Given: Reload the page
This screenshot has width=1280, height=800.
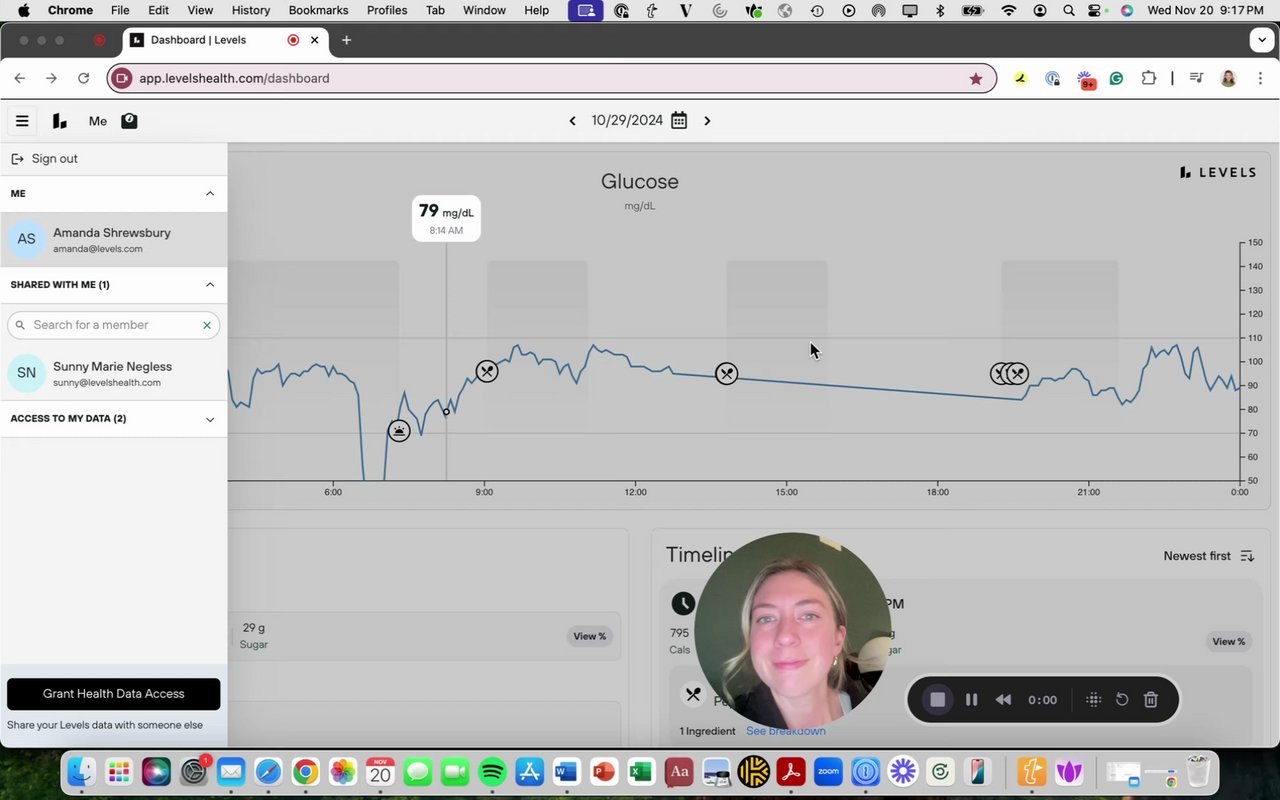Looking at the screenshot, I should [x=84, y=78].
